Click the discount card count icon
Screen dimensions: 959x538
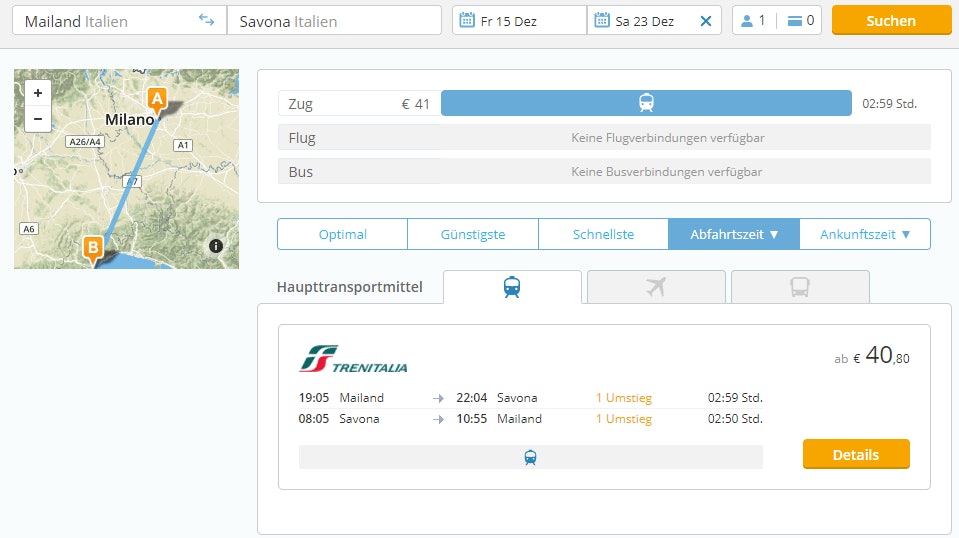click(x=795, y=20)
